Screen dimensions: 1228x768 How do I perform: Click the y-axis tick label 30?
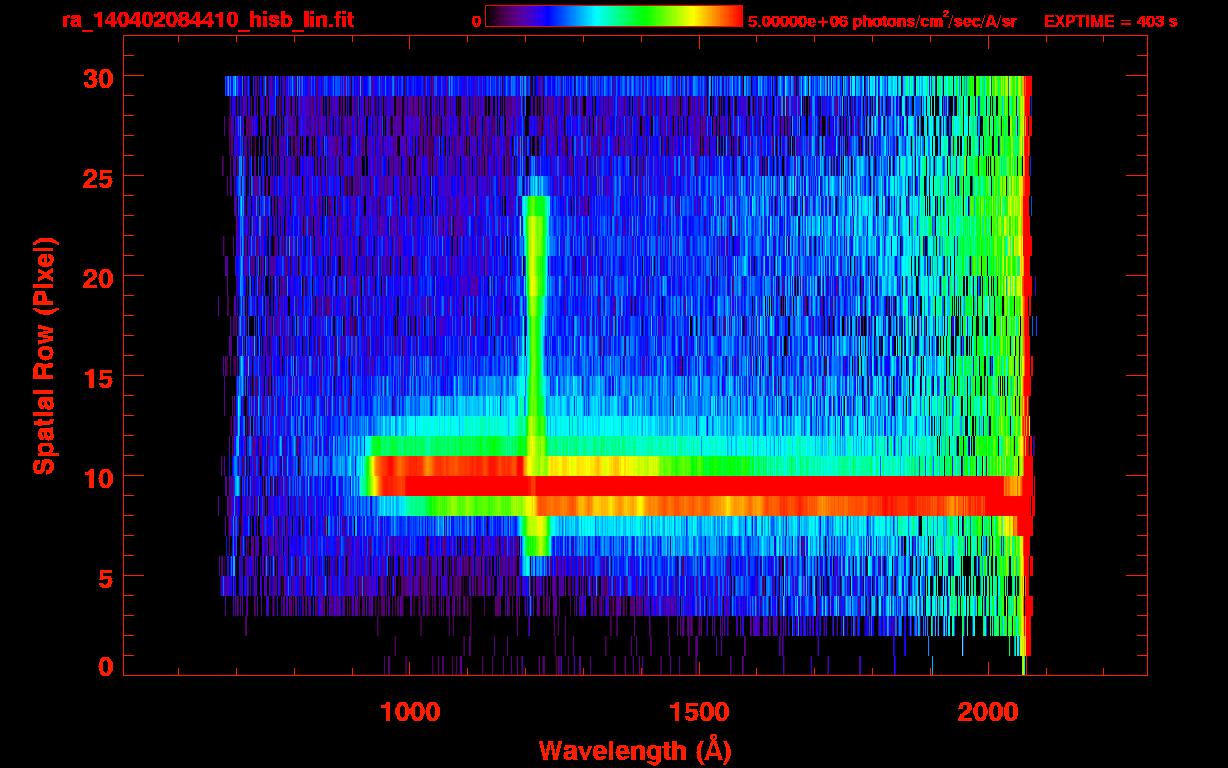point(97,77)
